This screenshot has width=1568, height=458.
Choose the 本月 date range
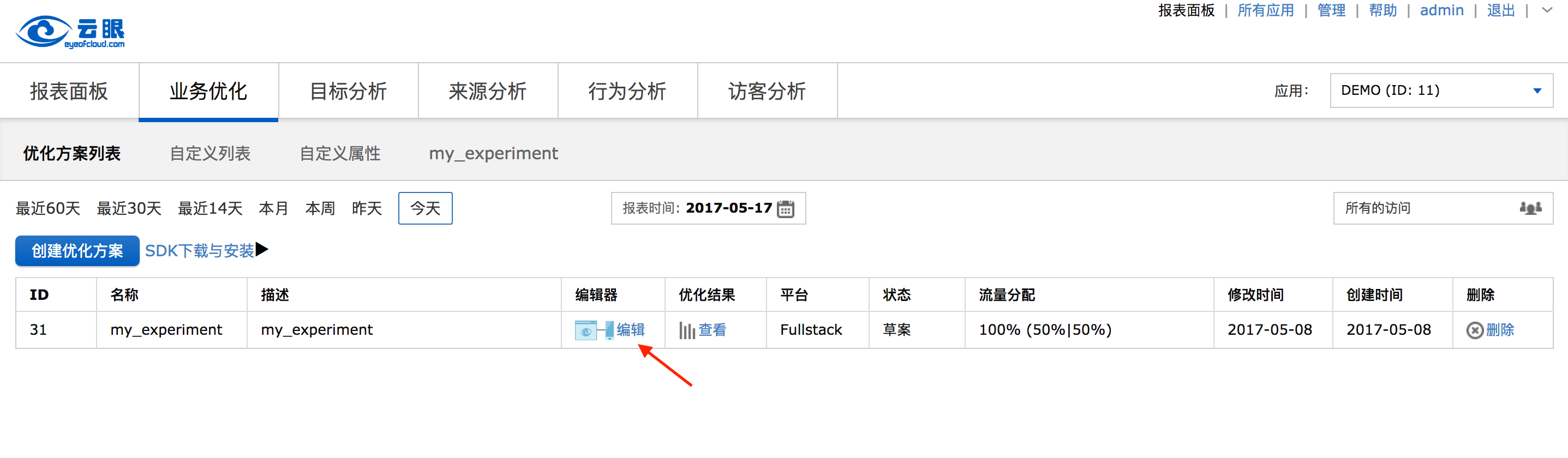(273, 209)
